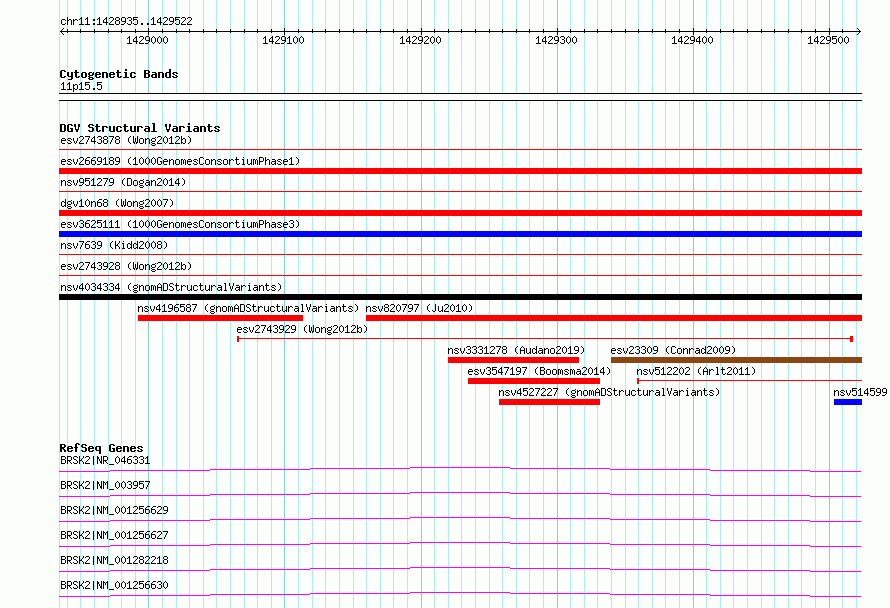
Task: Click the 1429400 ruler position
Action: 692,40
